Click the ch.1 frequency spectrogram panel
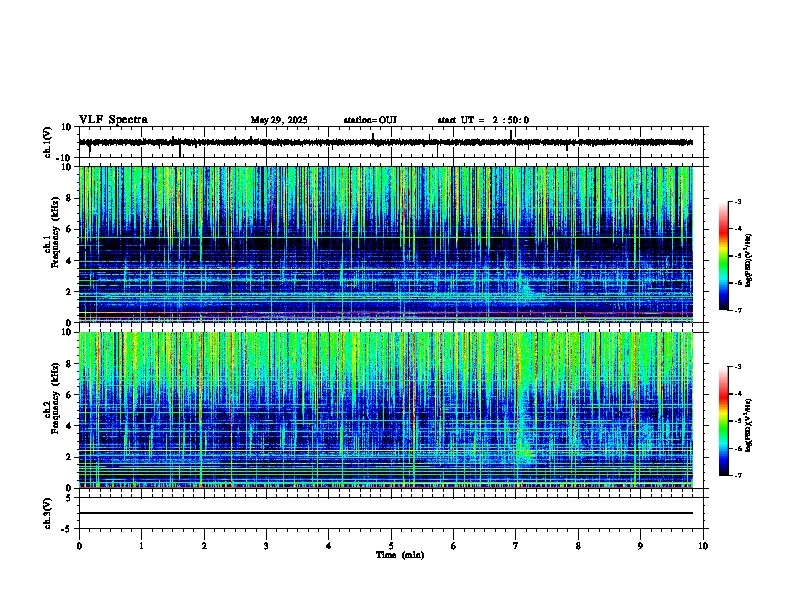 coord(386,244)
